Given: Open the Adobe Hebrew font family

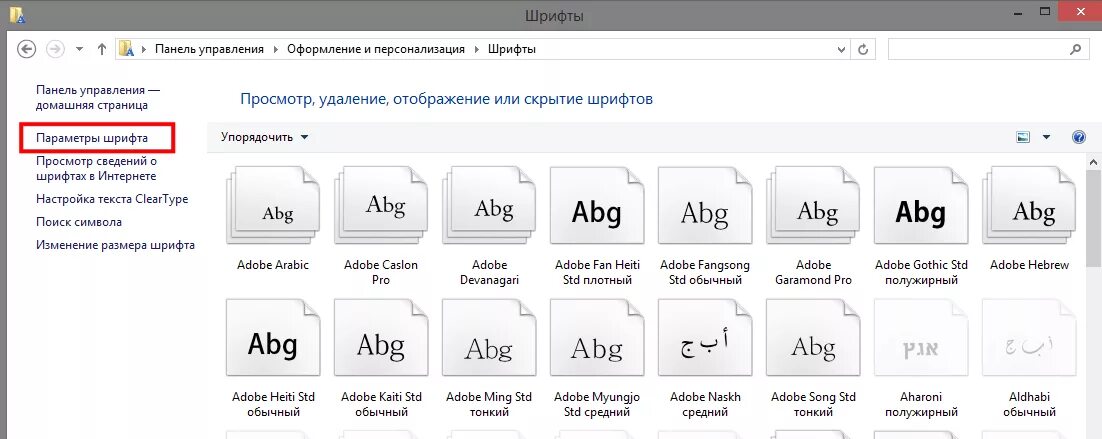Looking at the screenshot, I should (1029, 206).
